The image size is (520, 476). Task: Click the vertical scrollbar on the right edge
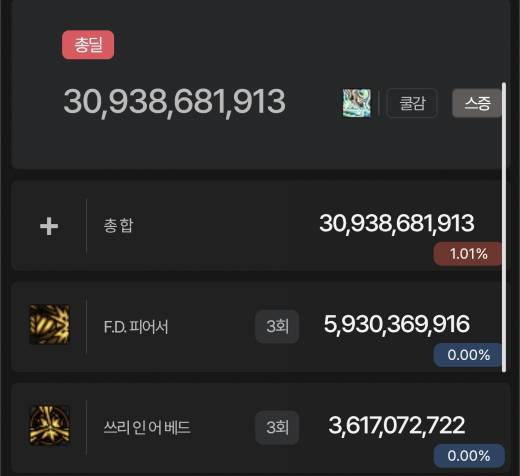click(504, 227)
